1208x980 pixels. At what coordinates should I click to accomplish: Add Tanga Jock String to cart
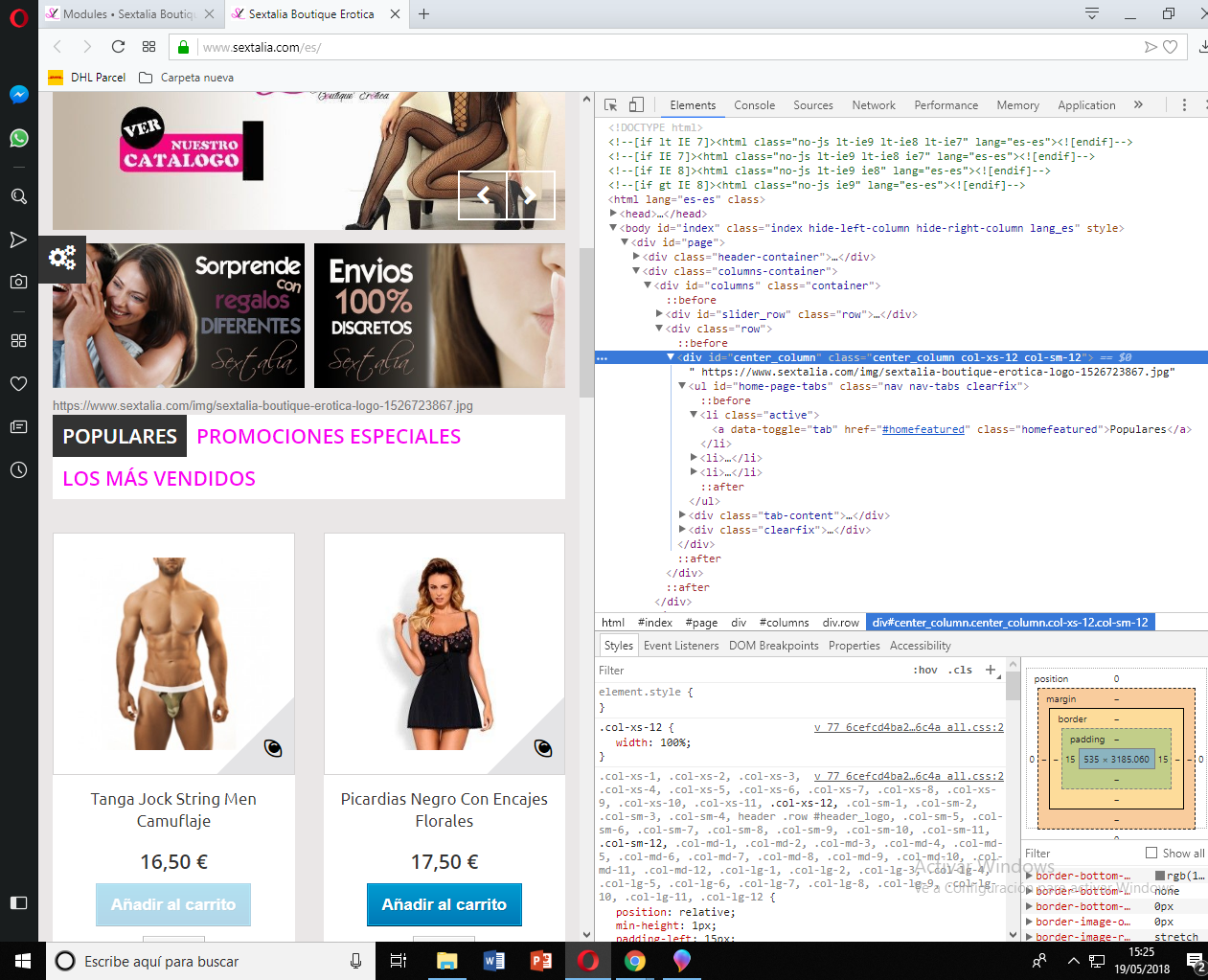(x=173, y=904)
